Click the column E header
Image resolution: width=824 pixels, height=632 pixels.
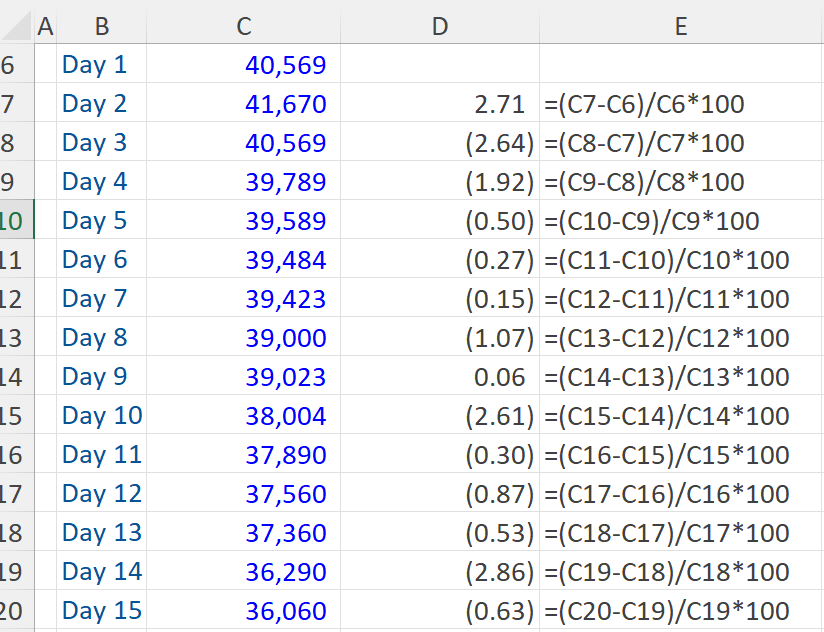680,27
